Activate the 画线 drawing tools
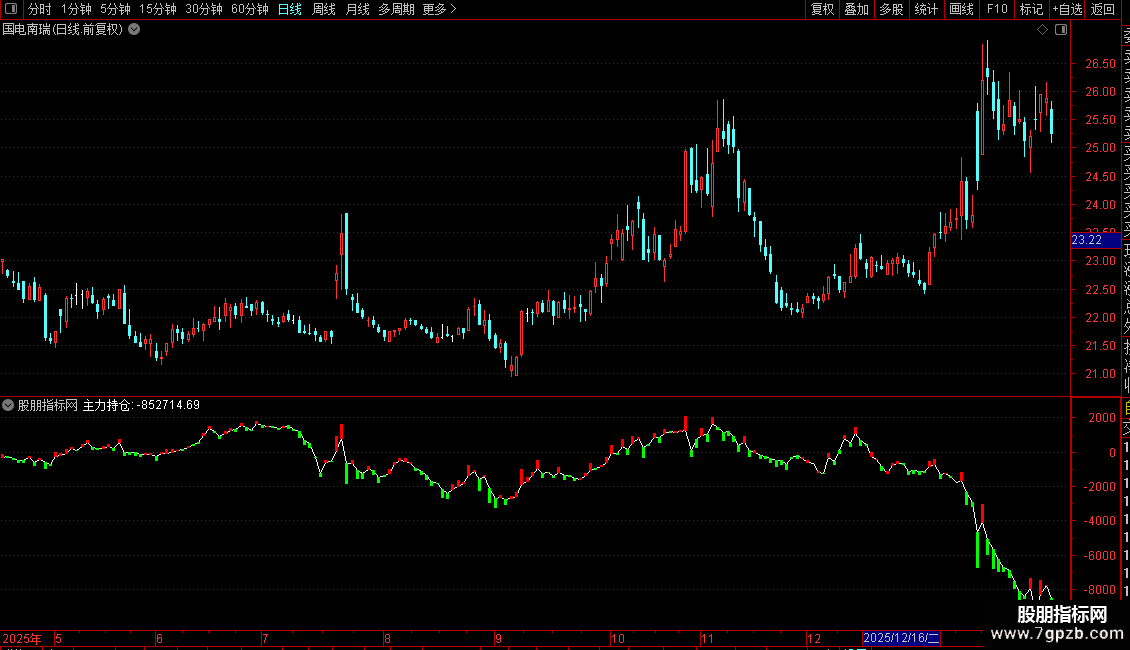 [961, 9]
